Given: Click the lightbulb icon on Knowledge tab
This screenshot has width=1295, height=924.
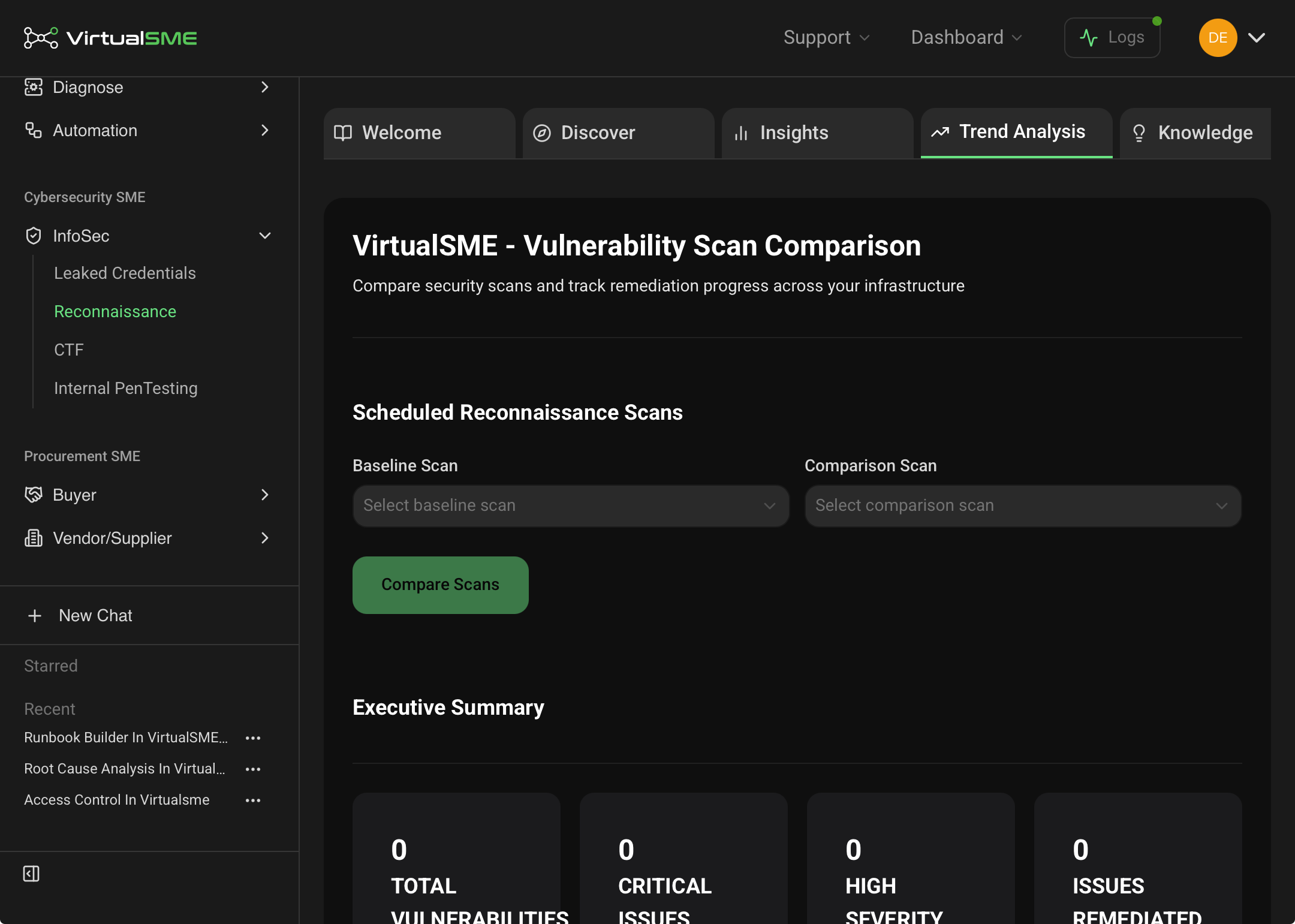Looking at the screenshot, I should pos(1139,133).
